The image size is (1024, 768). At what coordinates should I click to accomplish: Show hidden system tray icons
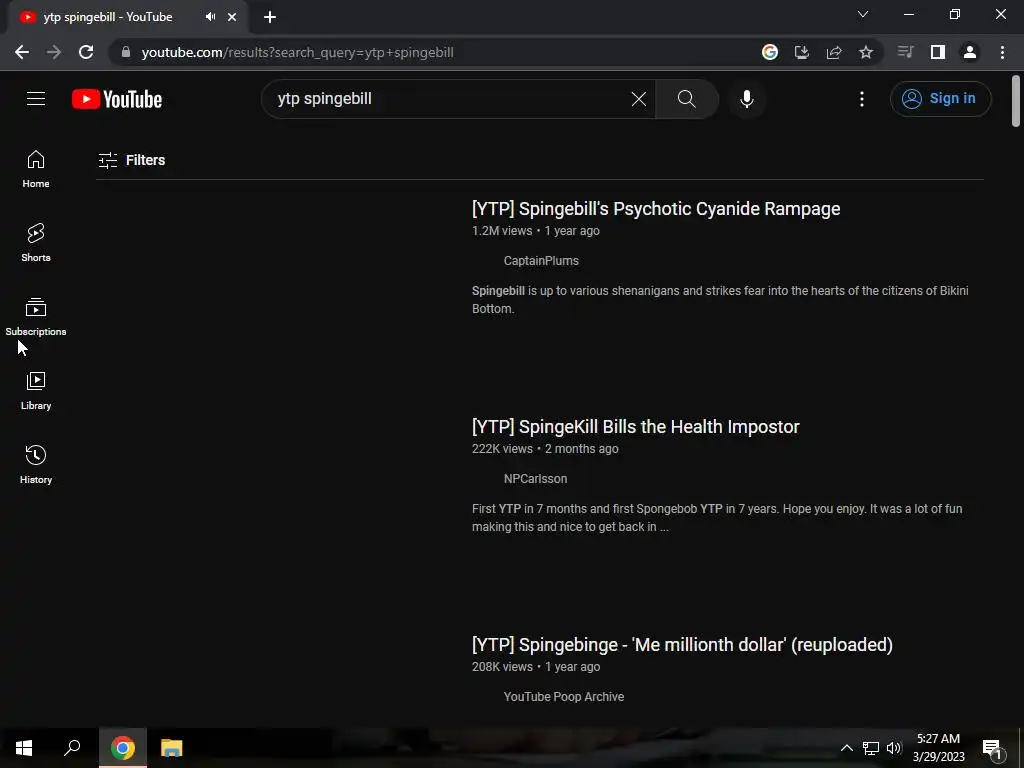[x=846, y=748]
